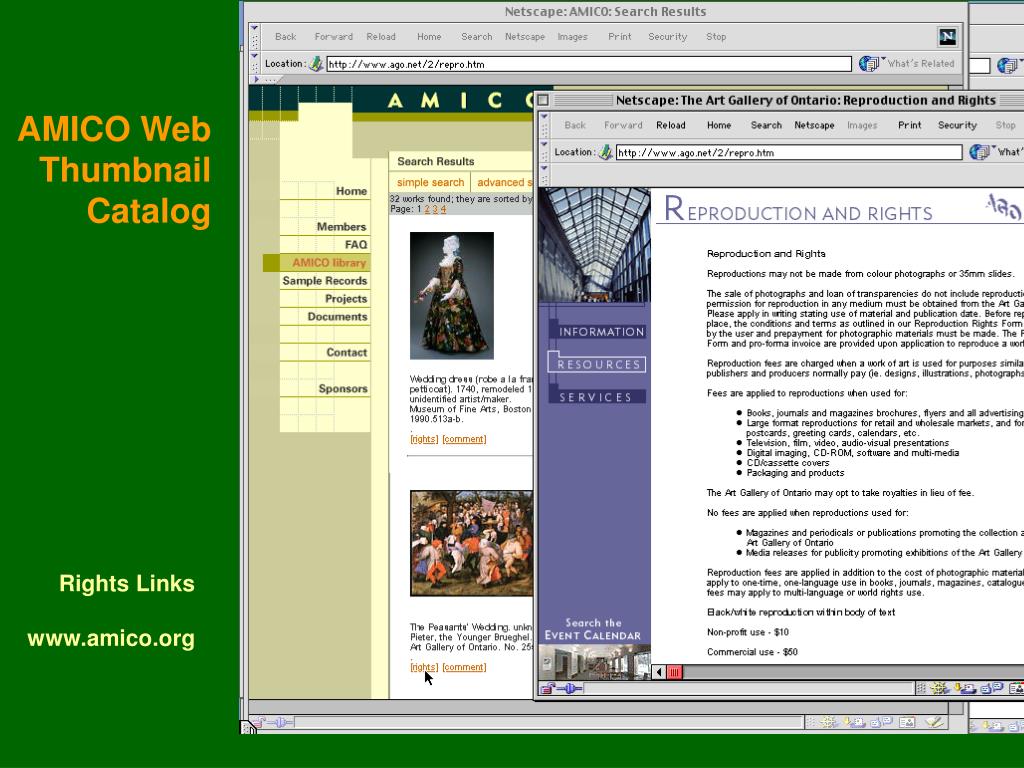Click What's Related icon in Art Gallery window
The height and width of the screenshot is (768, 1024).
tap(980, 152)
